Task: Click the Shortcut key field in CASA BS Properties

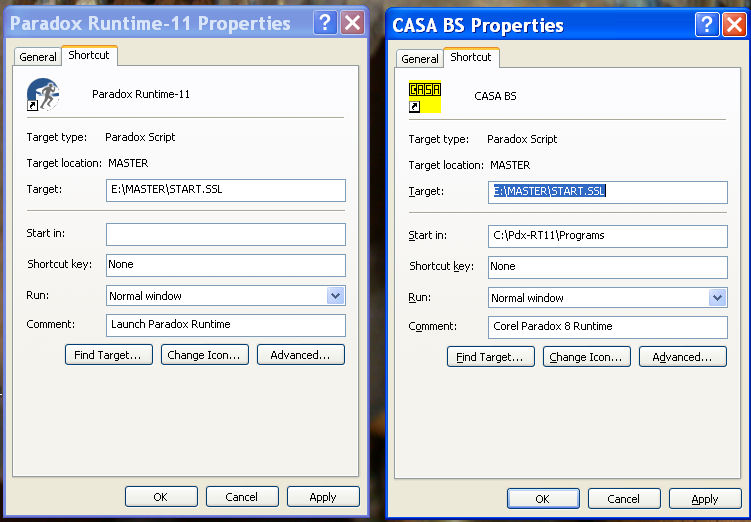Action: 608,267
